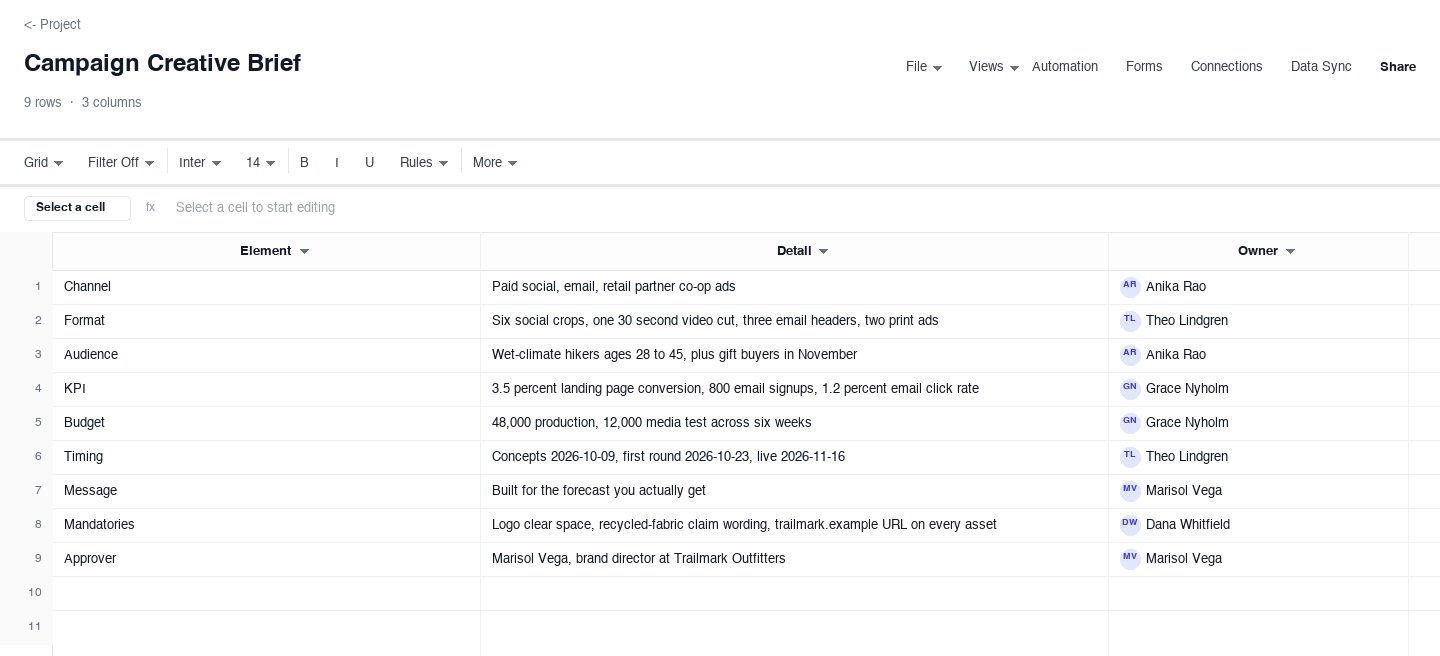The image size is (1440, 656).
Task: Select the 'Format' cell
Action: [266, 321]
